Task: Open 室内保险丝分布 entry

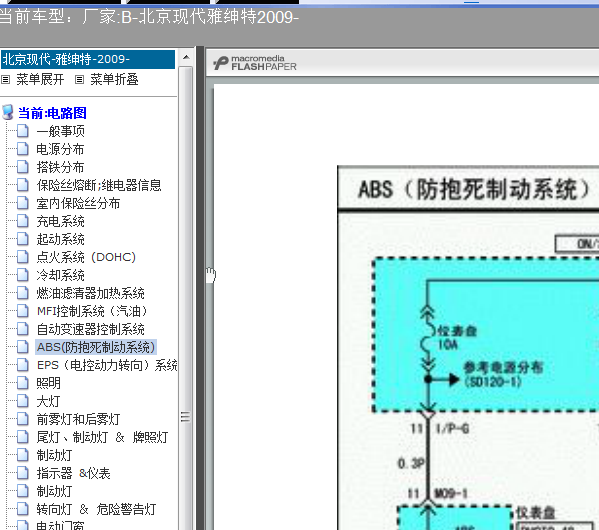Action: tap(78, 203)
